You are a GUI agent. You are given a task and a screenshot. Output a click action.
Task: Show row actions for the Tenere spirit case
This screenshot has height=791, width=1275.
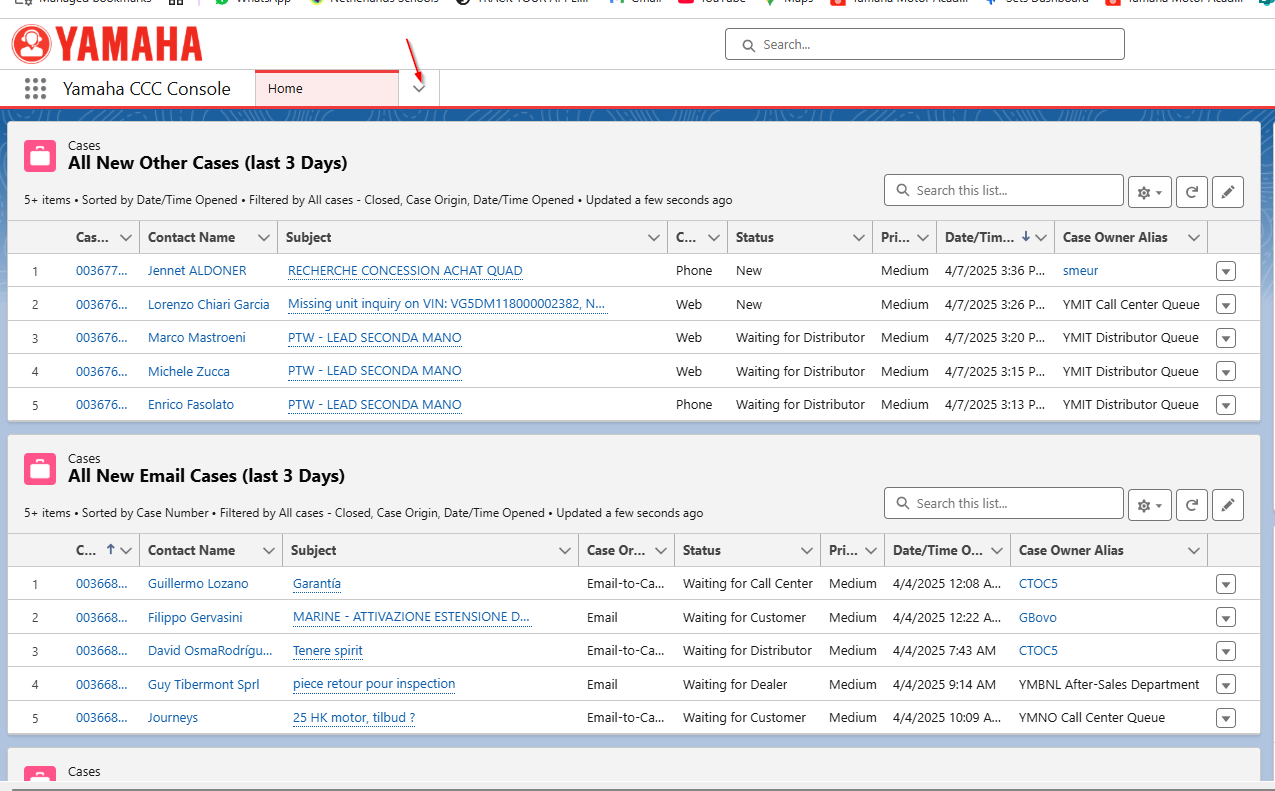click(x=1226, y=651)
